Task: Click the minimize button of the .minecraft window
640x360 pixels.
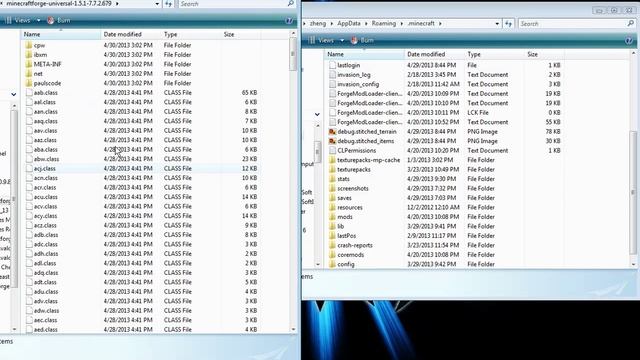Action: pos(599,11)
